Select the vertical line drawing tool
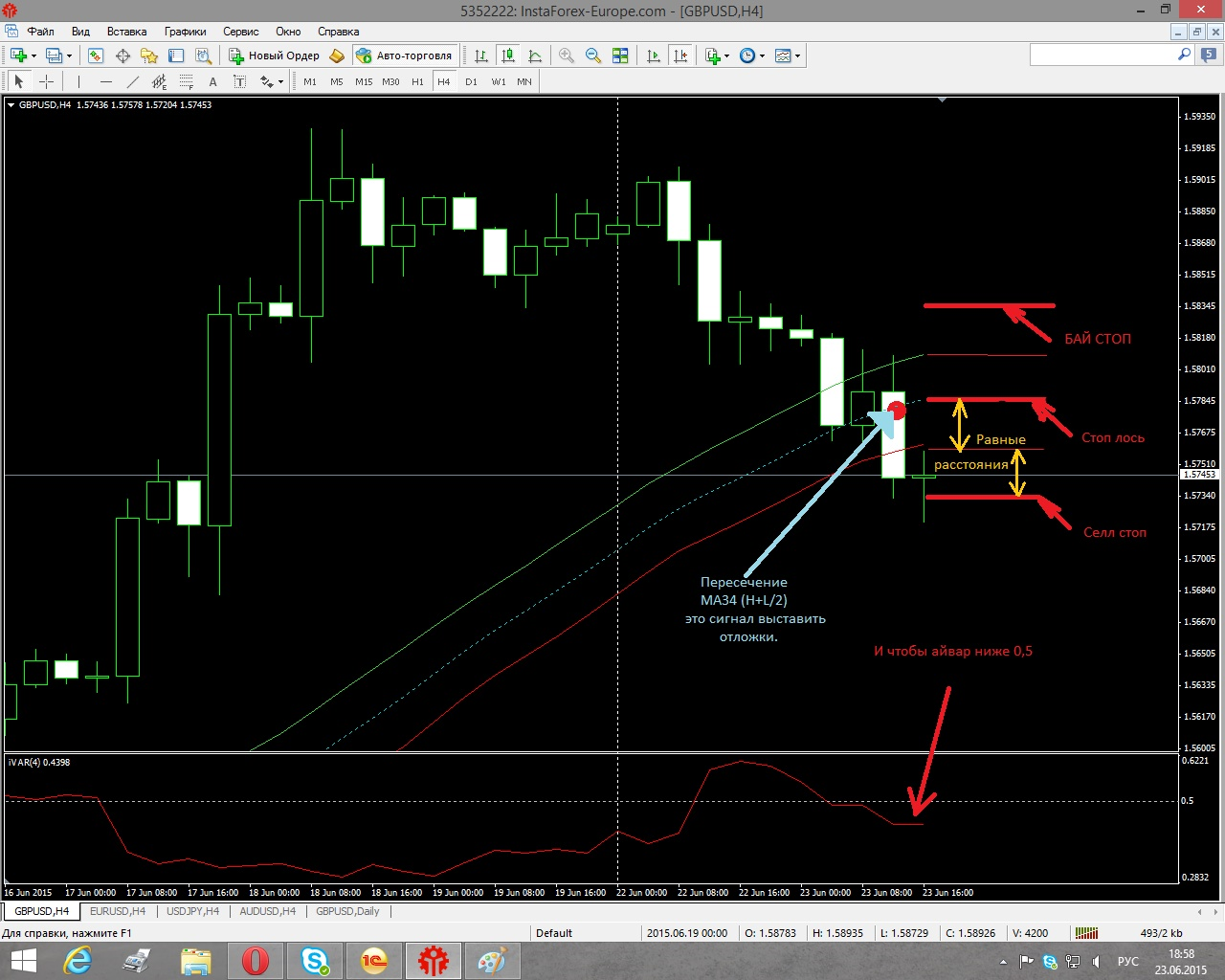The image size is (1225, 980). pos(78,81)
